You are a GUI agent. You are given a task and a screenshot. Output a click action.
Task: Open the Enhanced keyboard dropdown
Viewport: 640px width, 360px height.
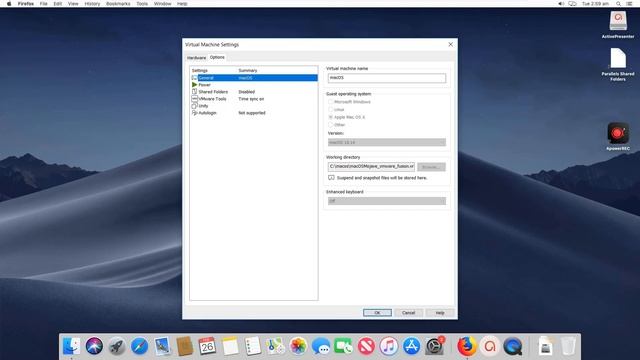[387, 201]
